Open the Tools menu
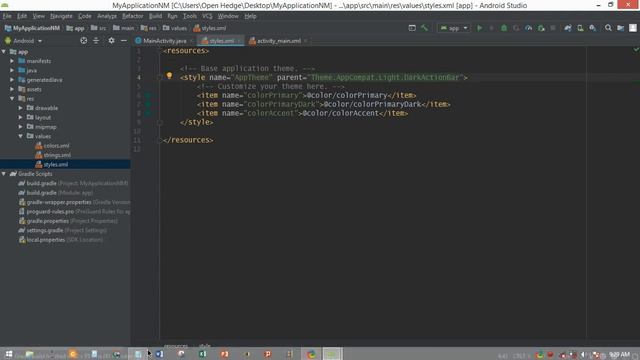Viewport: 640px width, 360px height. point(189,16)
